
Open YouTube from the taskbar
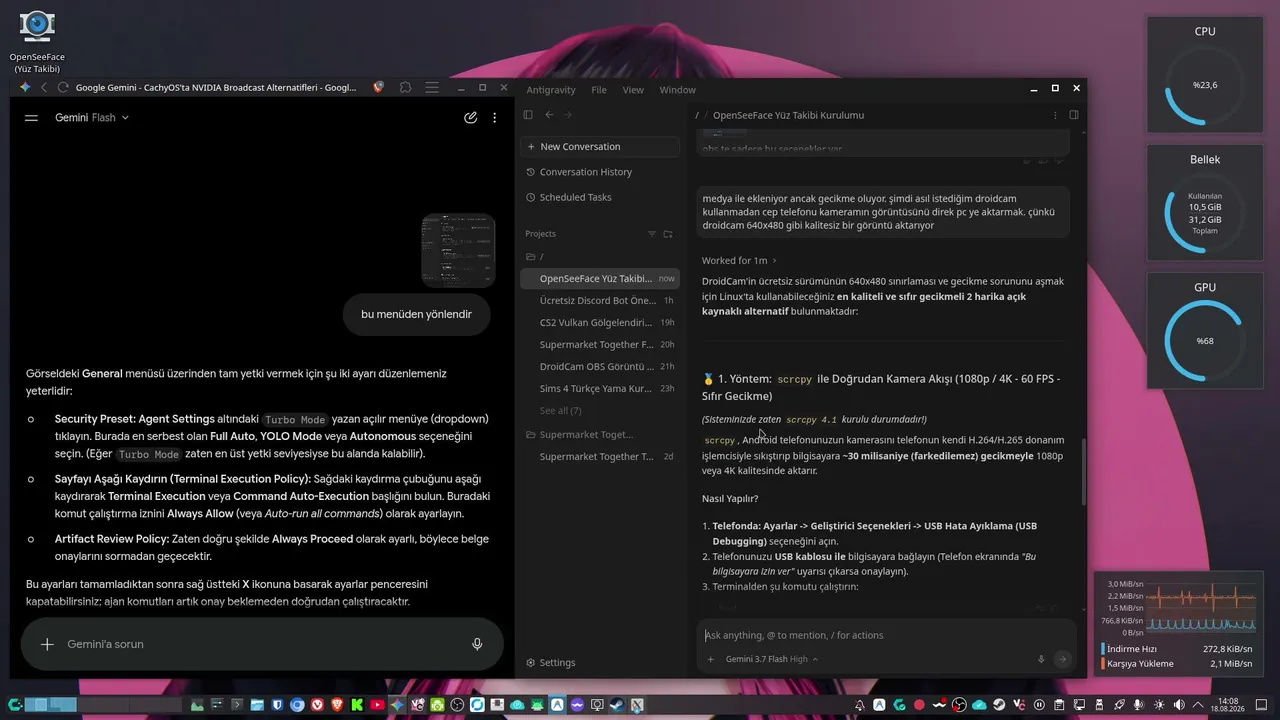click(x=377, y=705)
